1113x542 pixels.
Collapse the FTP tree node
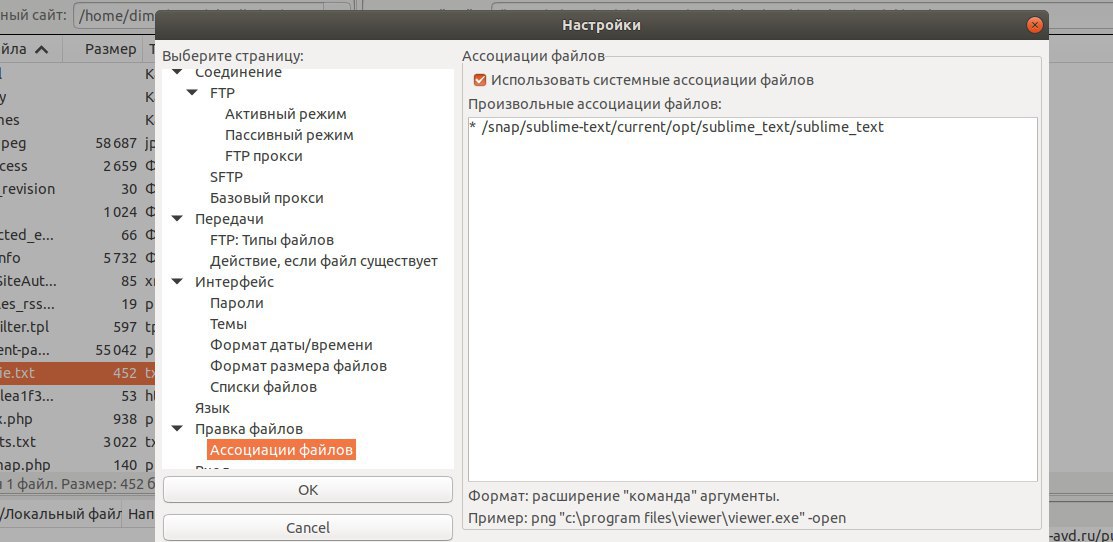coord(192,93)
